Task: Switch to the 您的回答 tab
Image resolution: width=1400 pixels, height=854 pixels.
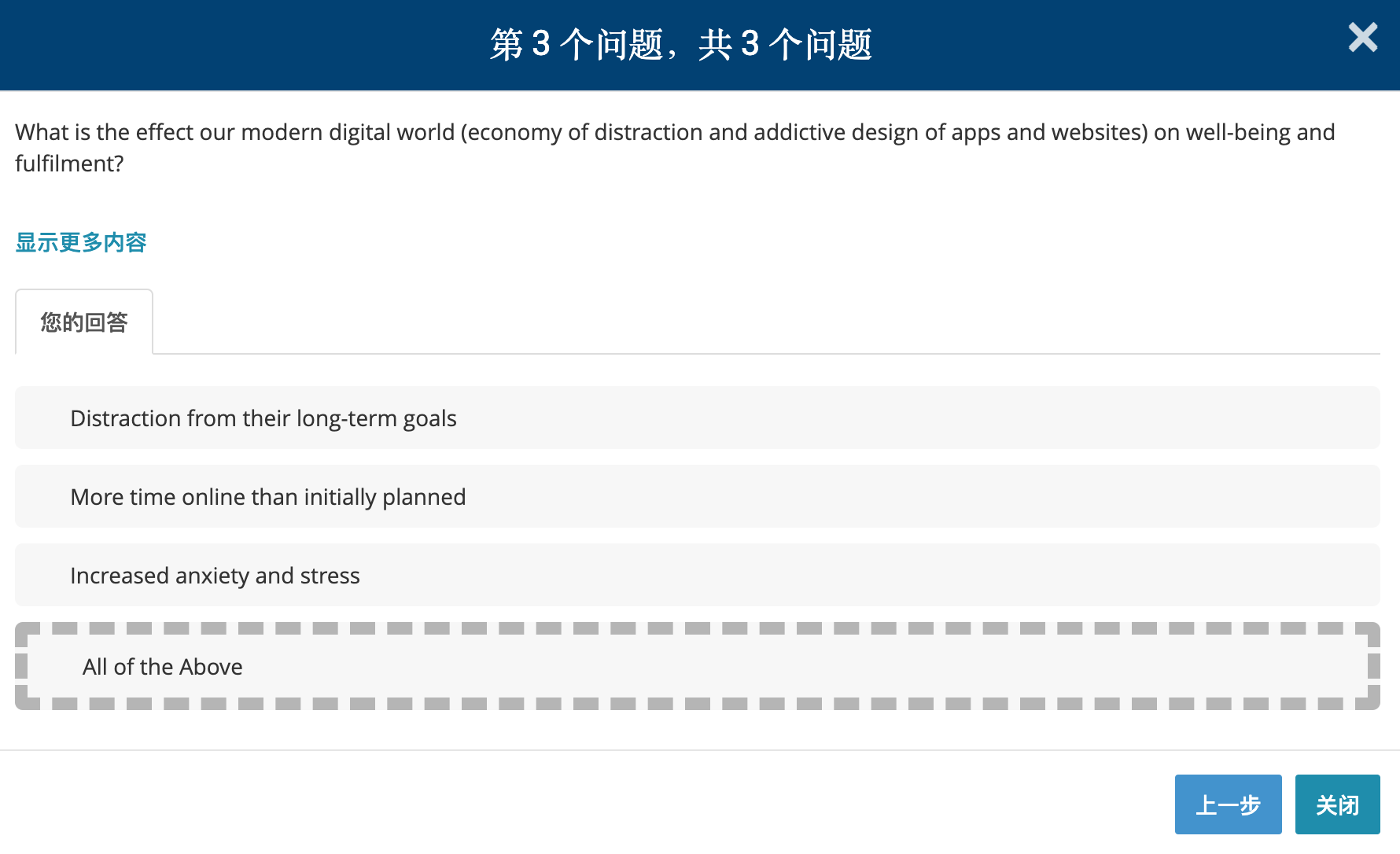Action: click(84, 322)
